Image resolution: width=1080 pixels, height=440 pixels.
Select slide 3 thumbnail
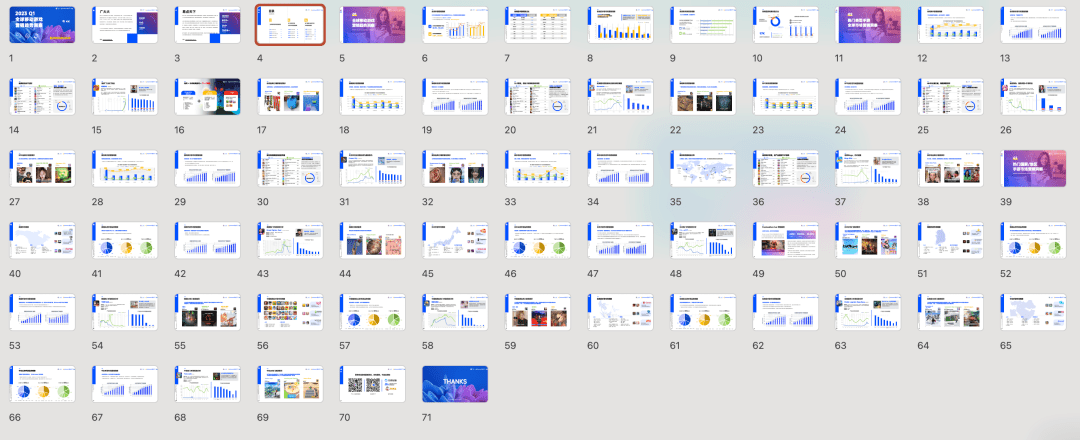coord(207,25)
